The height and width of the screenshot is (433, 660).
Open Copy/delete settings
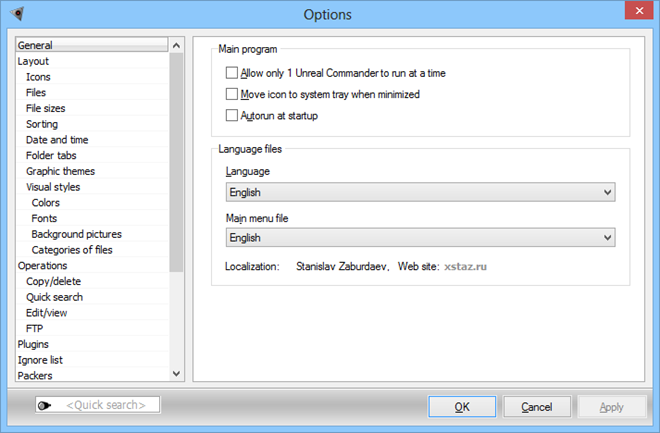point(92,281)
